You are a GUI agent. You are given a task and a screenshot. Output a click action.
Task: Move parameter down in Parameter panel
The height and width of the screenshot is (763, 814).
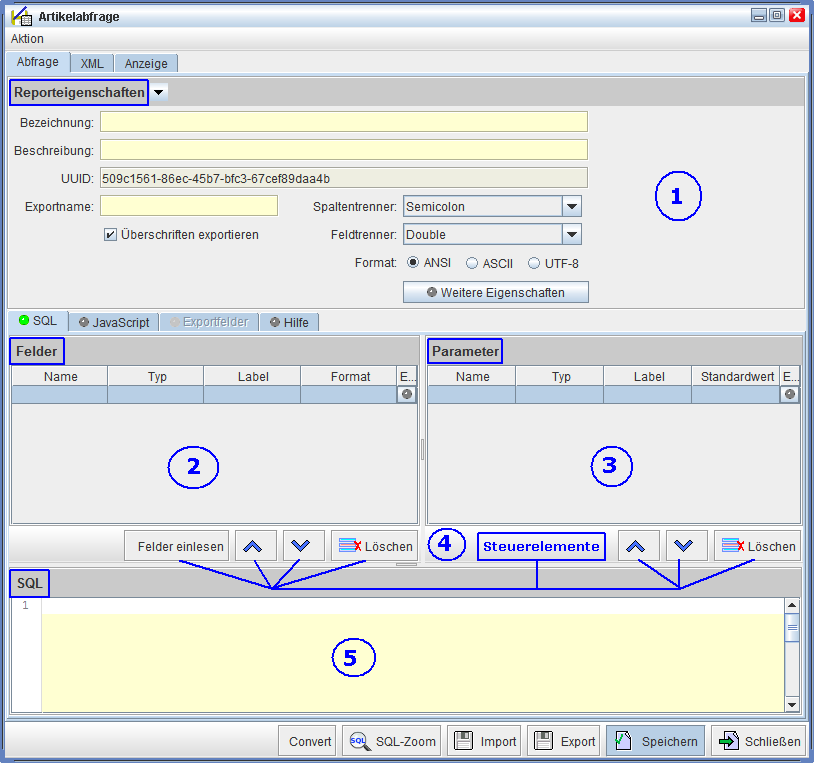[683, 546]
